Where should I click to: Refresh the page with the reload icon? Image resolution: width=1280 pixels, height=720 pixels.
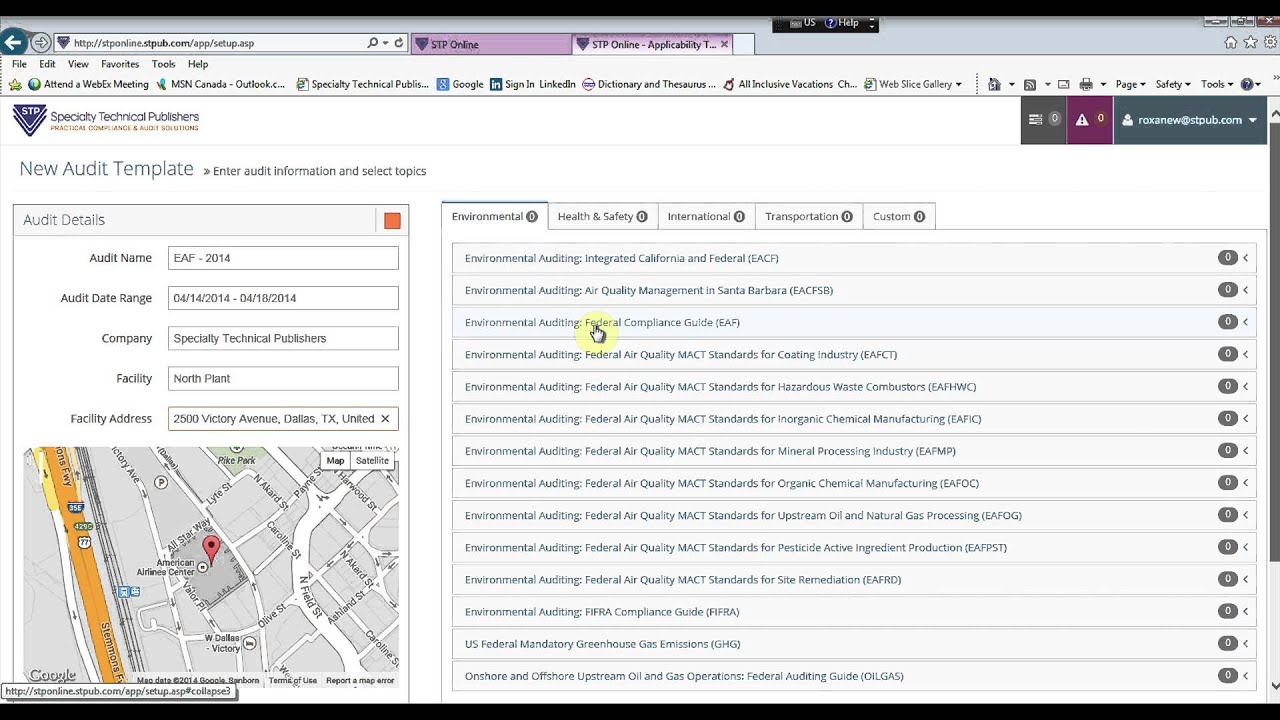398,43
